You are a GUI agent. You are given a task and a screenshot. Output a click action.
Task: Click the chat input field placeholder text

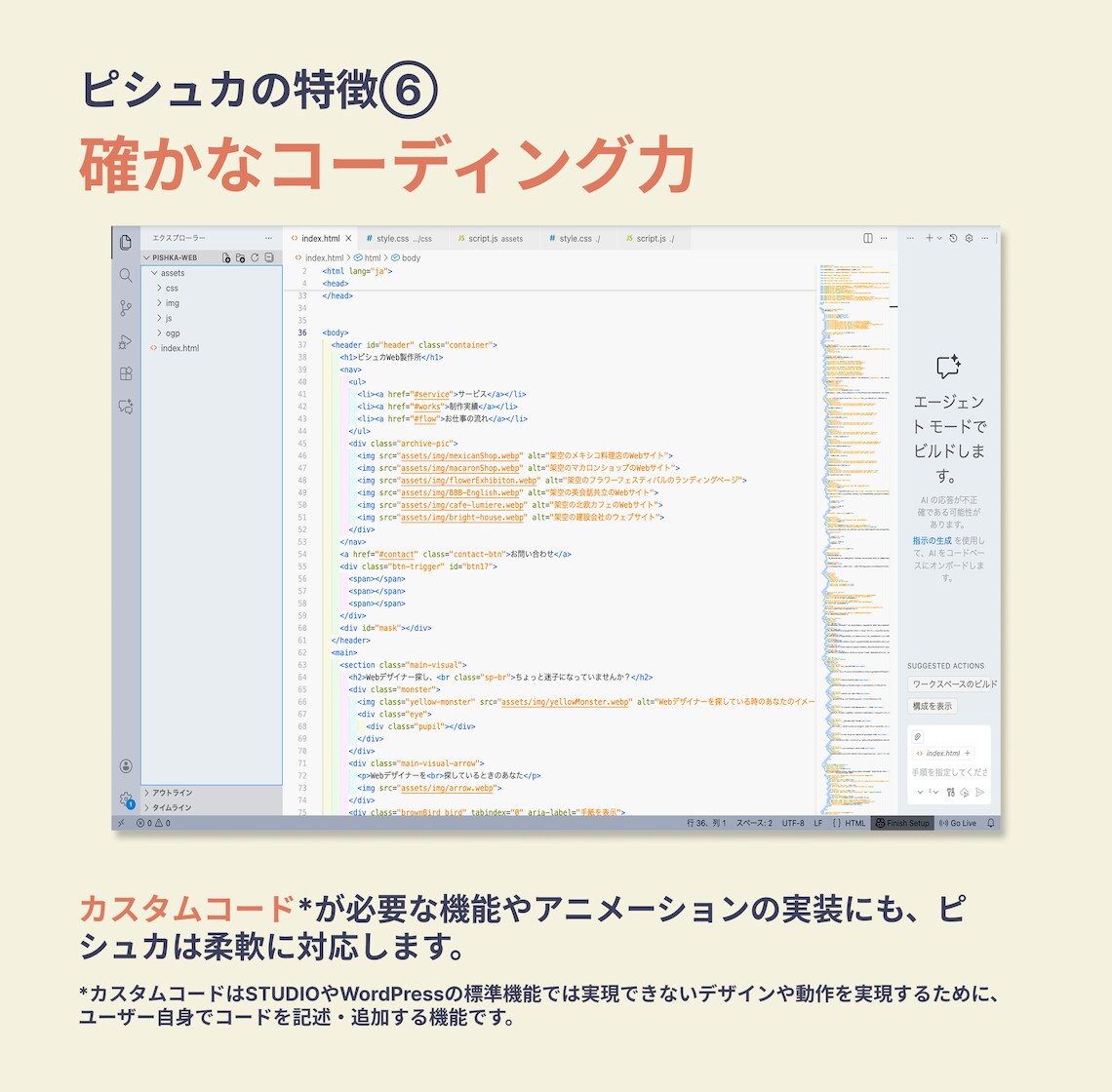pos(949,772)
